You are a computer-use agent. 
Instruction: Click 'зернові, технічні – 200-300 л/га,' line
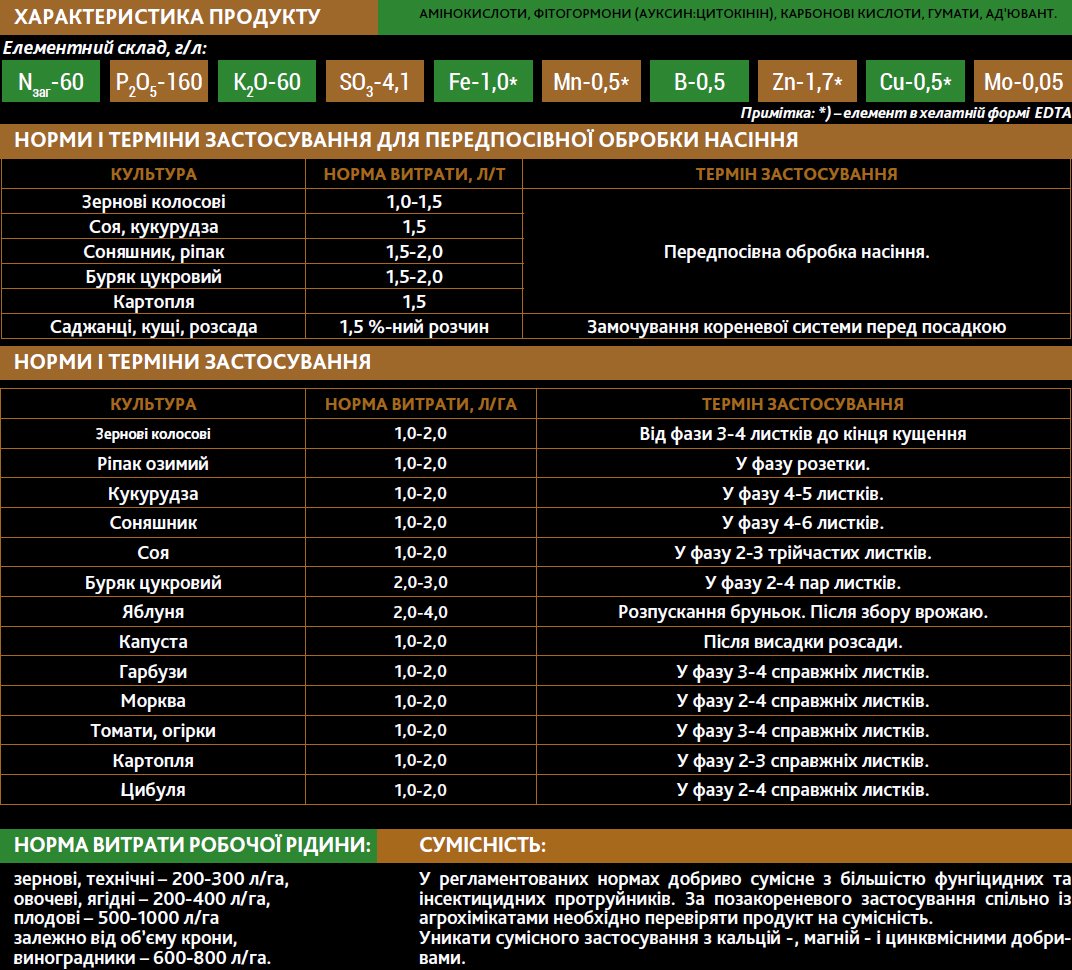pyautogui.click(x=151, y=878)
